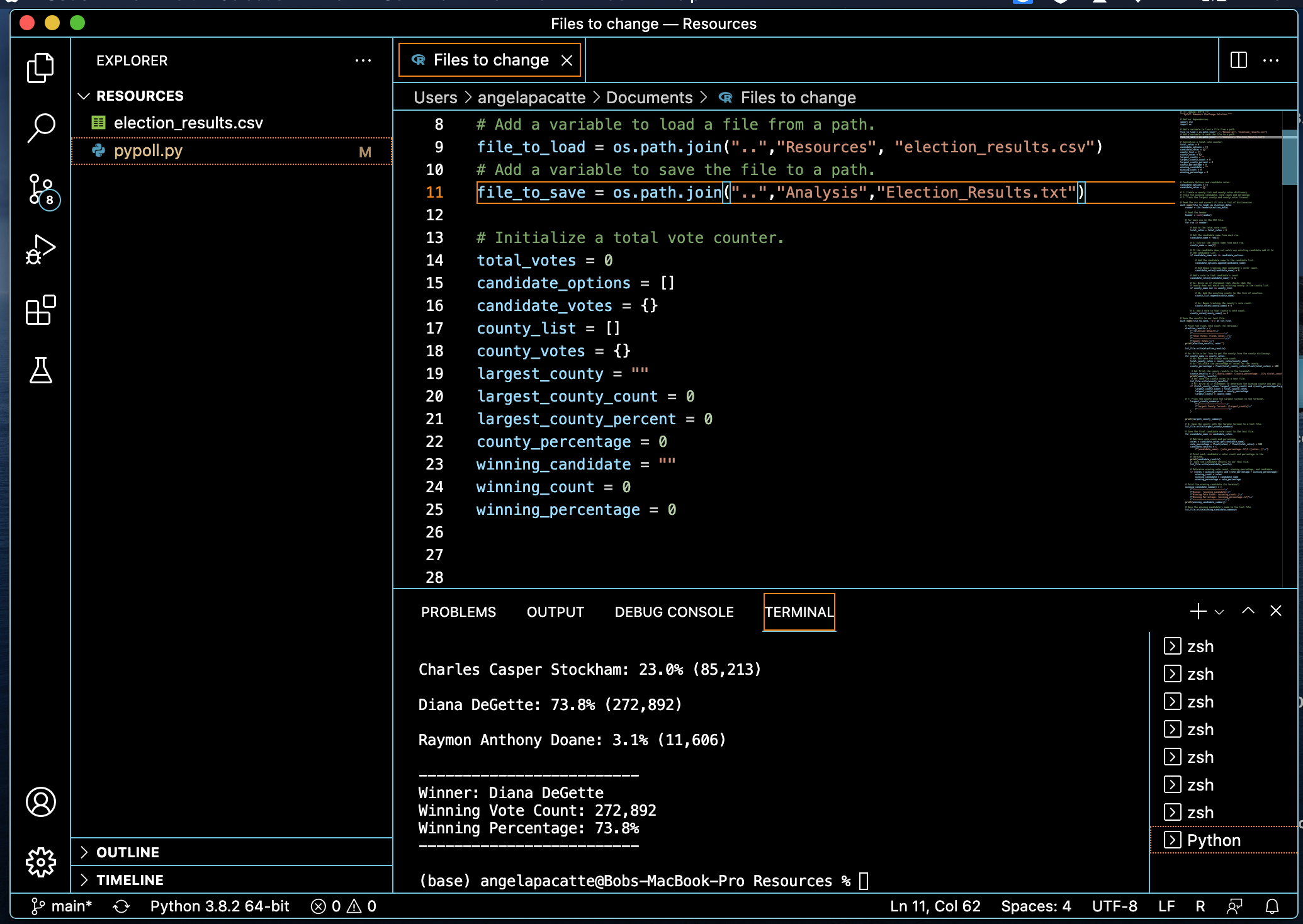The image size is (1303, 924).
Task: Click the code minimap overview
Action: pos(1230,312)
